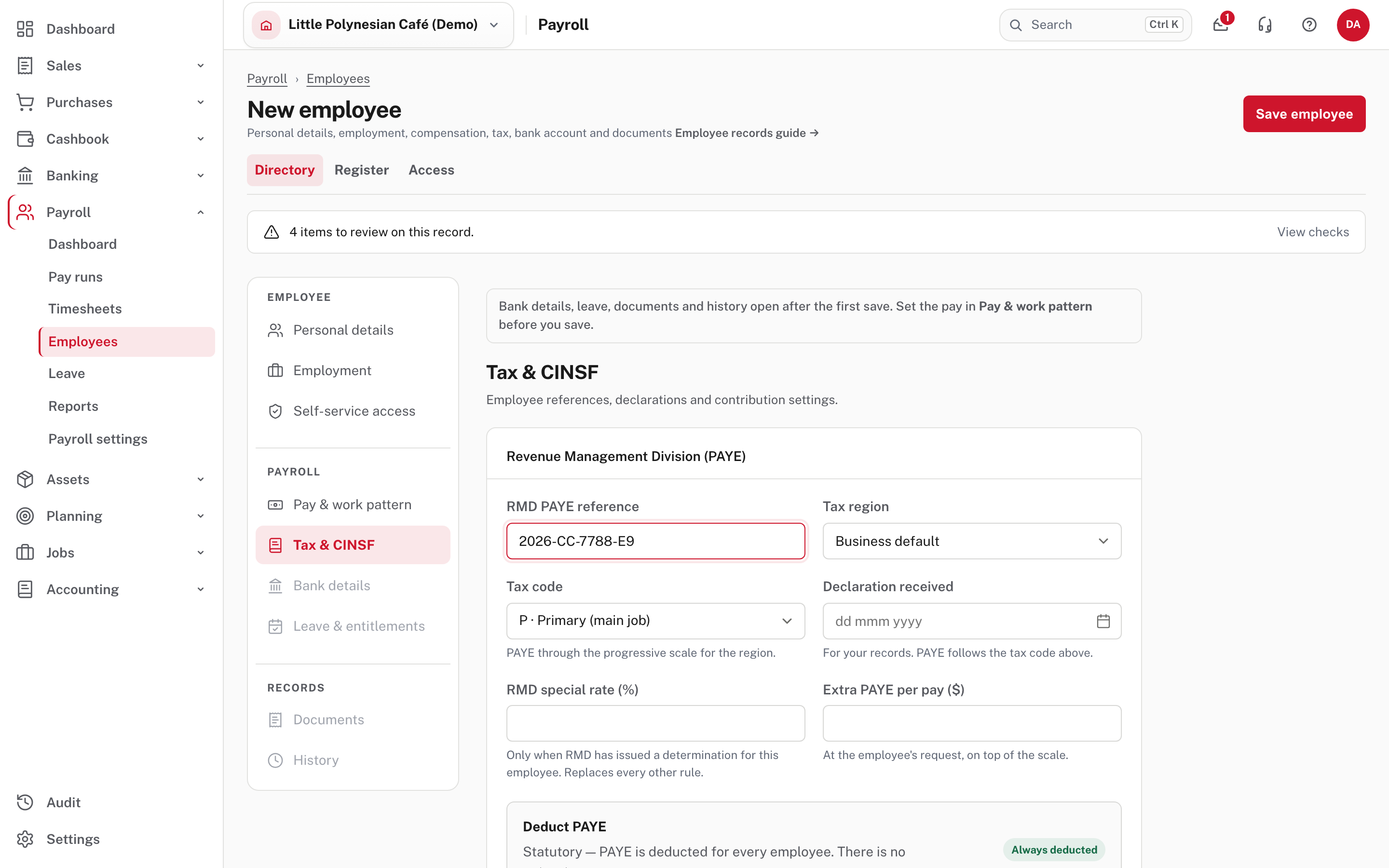1389x868 pixels.
Task: Open the Personal details section
Action: pos(353,330)
